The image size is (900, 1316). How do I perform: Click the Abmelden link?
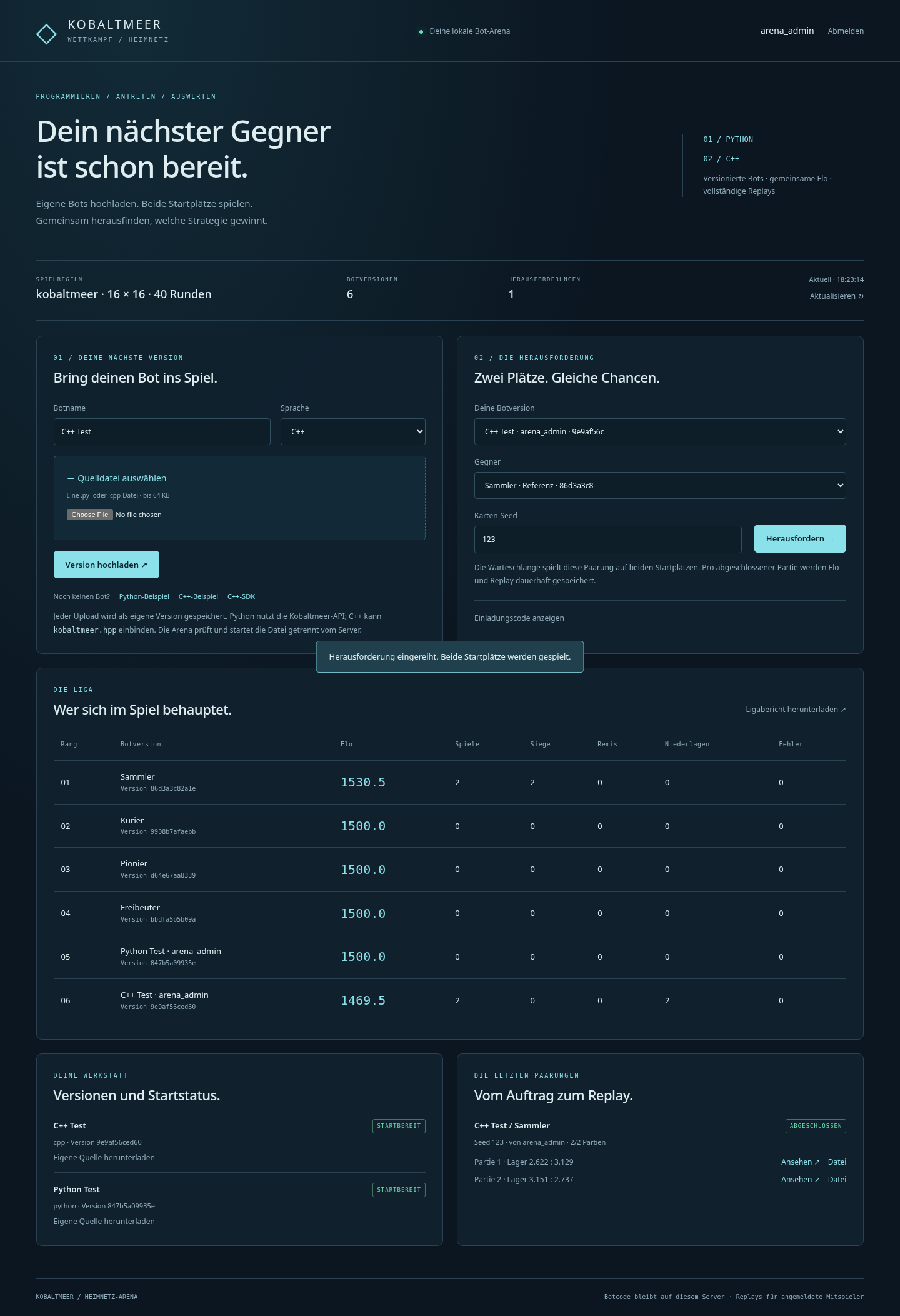pos(846,31)
